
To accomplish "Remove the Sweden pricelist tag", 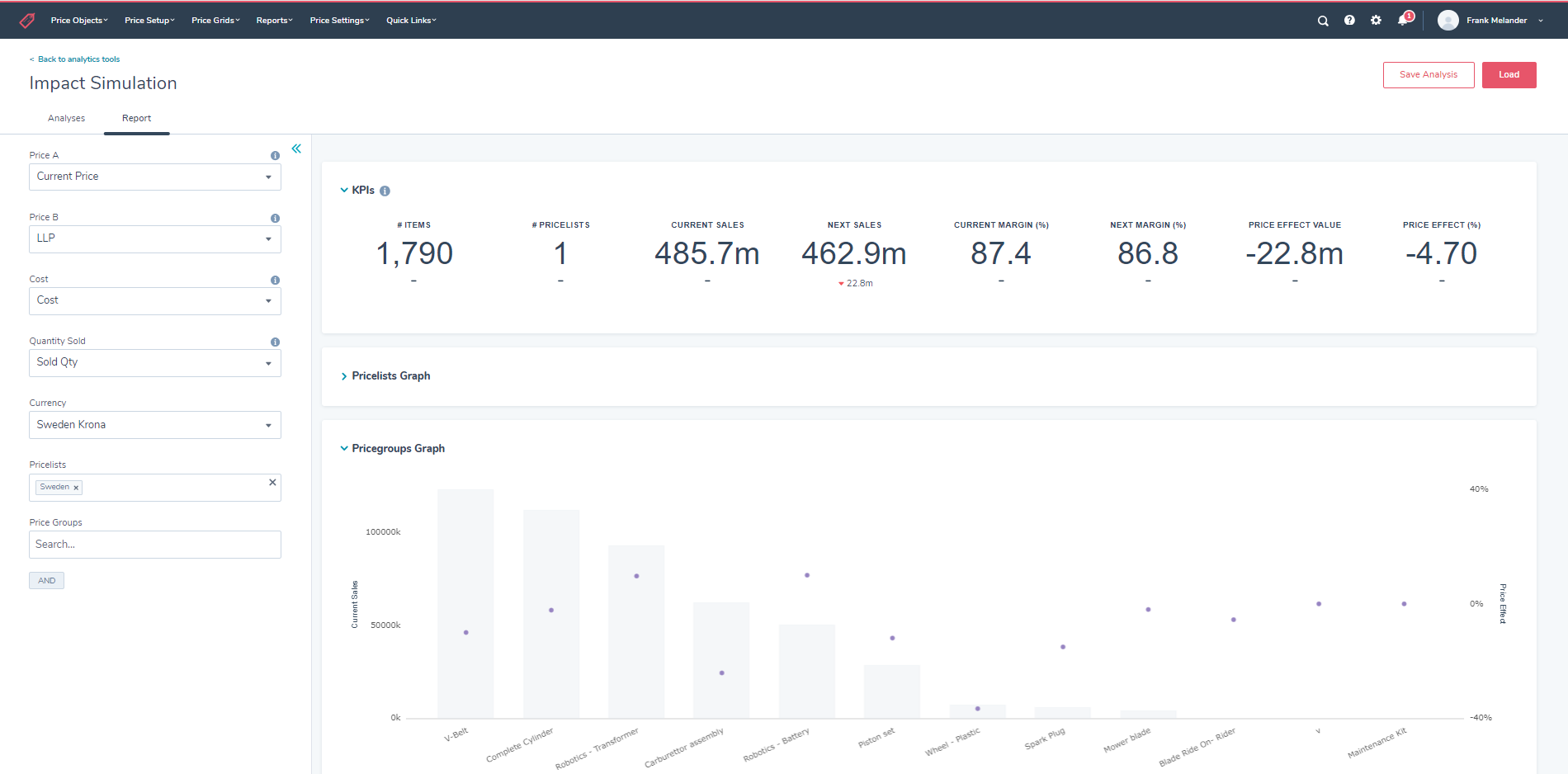I will click(x=76, y=488).
